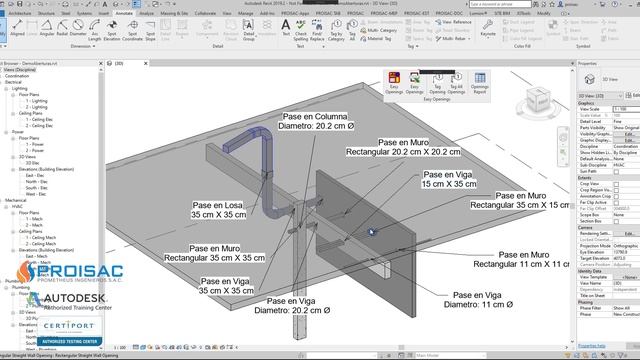Open the 3D View type selector dropdown

(600, 96)
